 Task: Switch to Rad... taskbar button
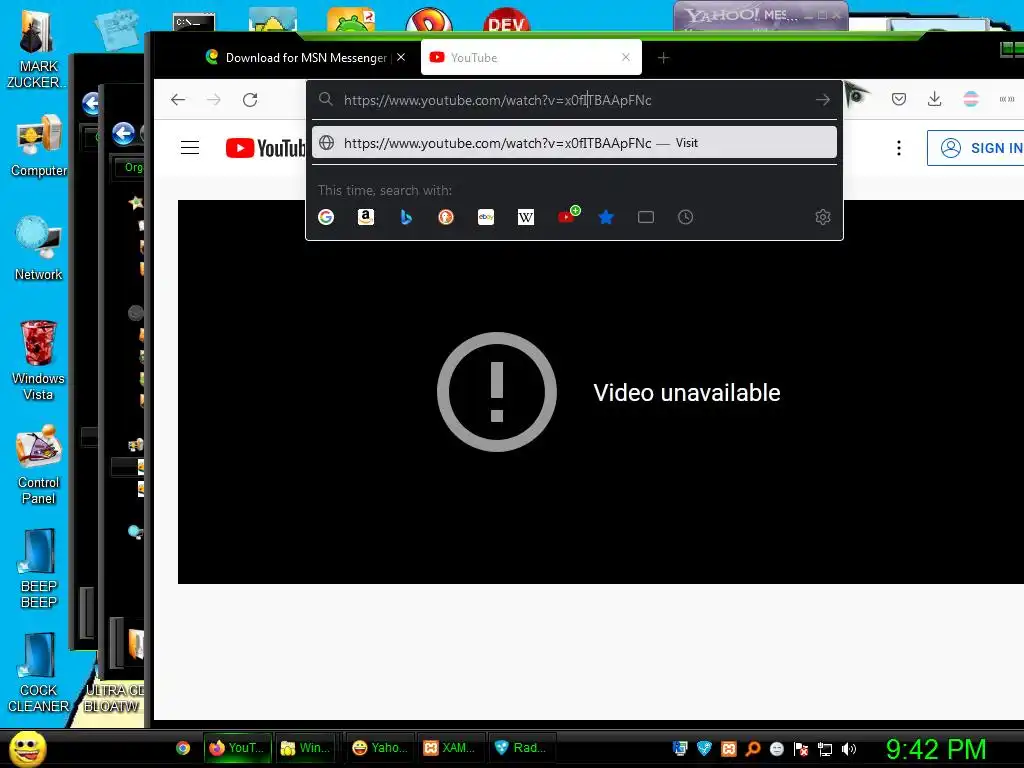(521, 748)
